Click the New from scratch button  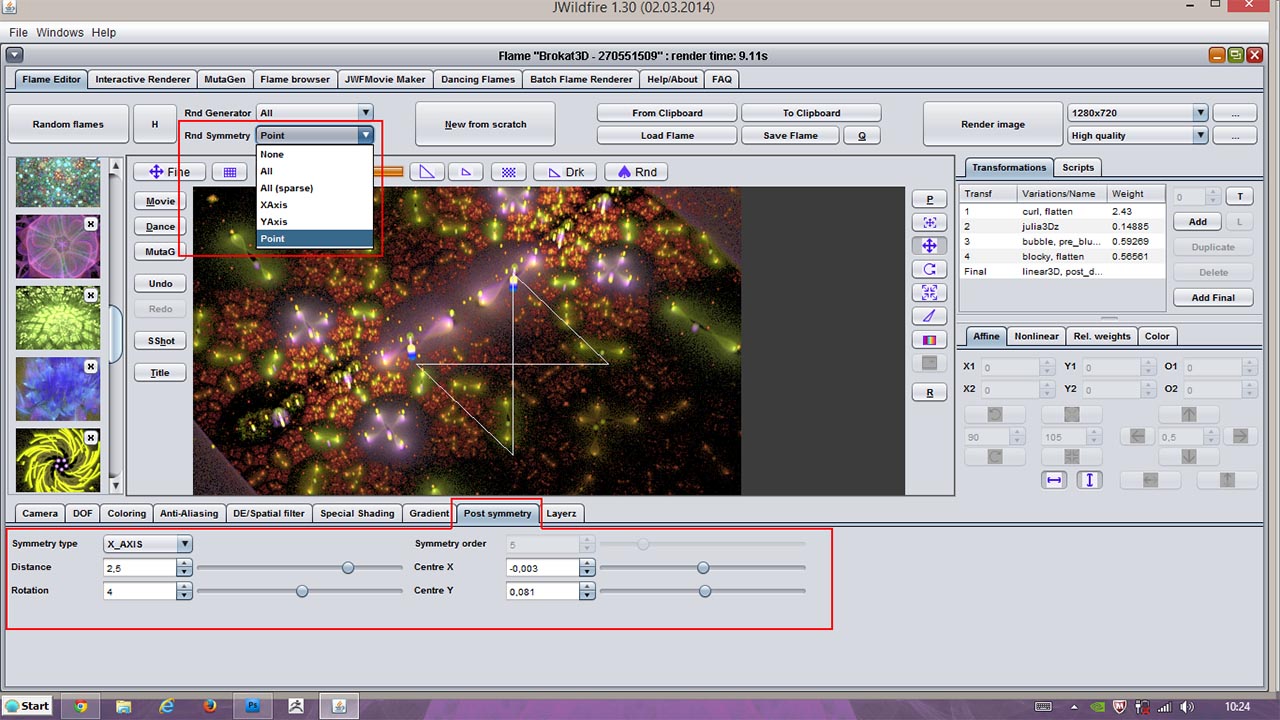point(485,124)
